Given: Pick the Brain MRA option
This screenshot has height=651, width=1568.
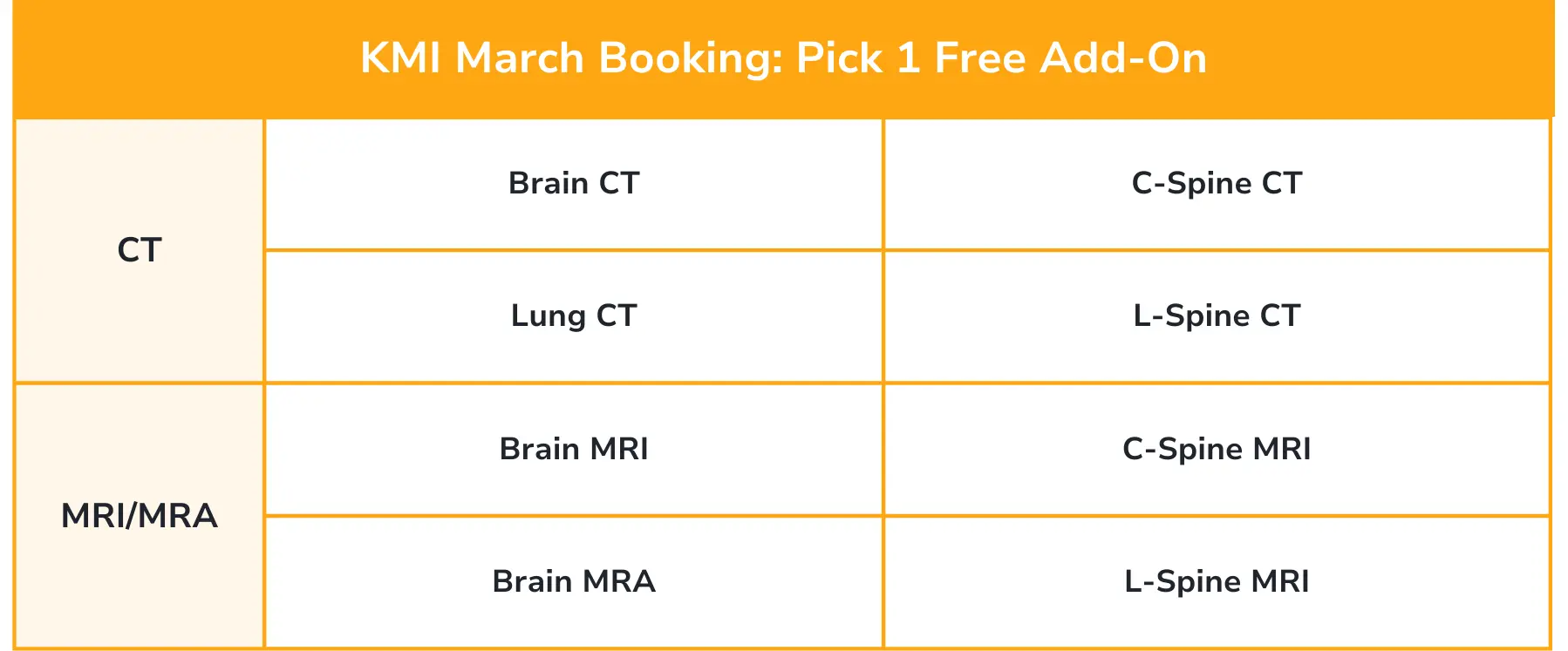Looking at the screenshot, I should click(x=574, y=582).
